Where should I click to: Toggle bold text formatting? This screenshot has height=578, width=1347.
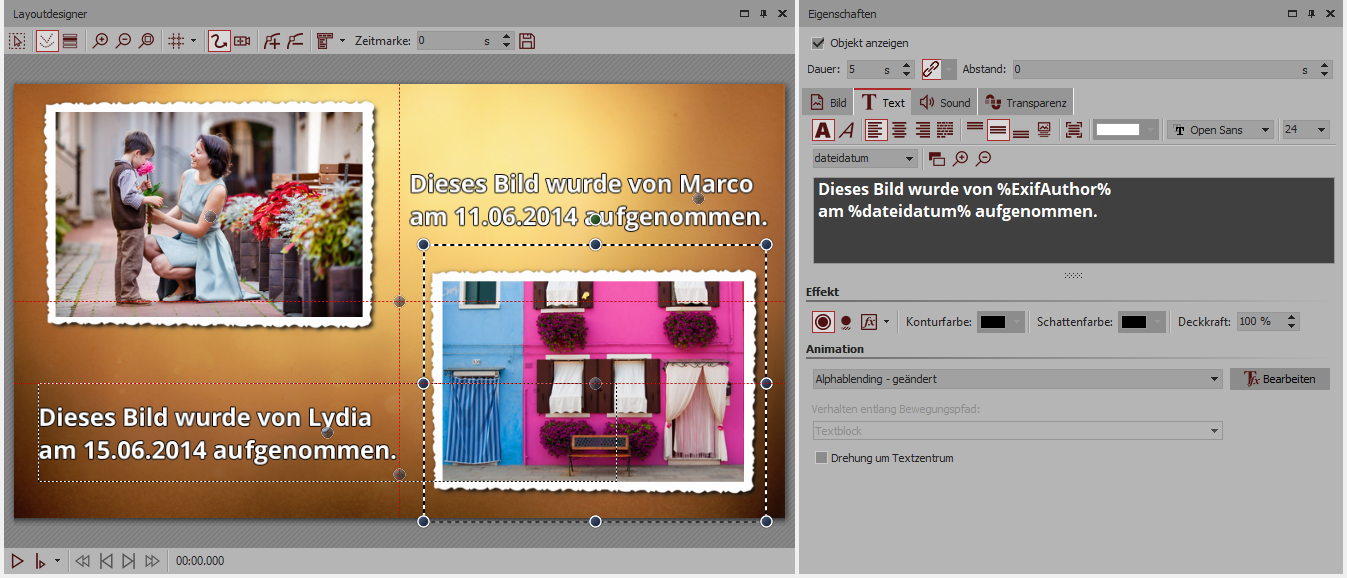point(822,130)
